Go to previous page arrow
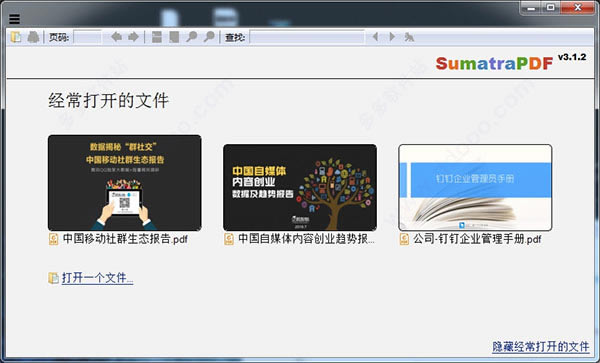Viewport: 600px width, 363px height. (116, 37)
